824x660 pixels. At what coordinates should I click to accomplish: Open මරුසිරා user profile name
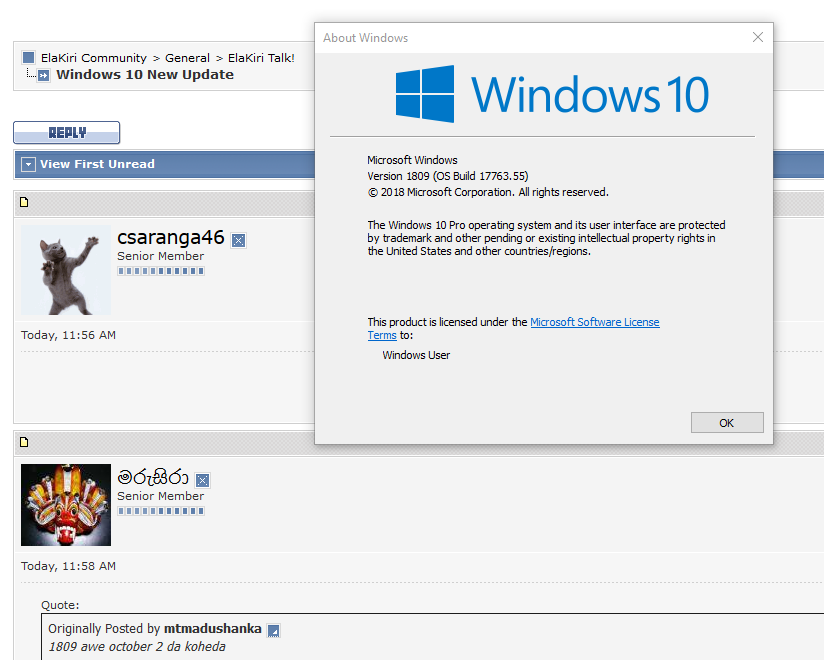pyautogui.click(x=153, y=477)
